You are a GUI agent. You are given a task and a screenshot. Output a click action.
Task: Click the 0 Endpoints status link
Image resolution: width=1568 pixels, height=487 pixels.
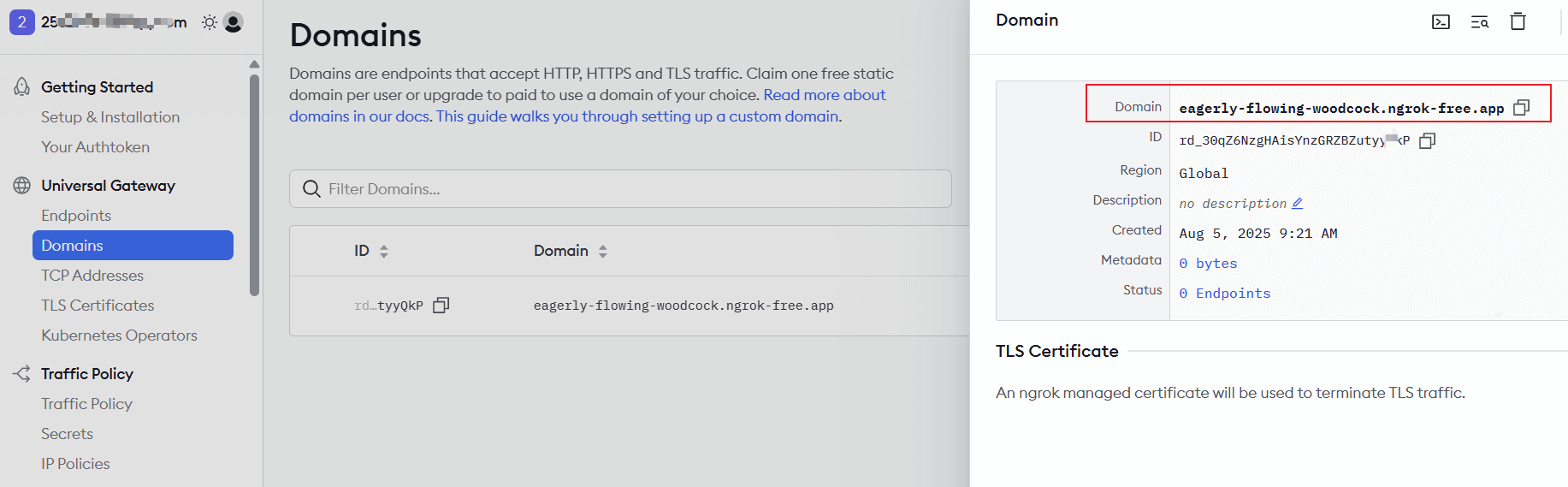(x=1224, y=294)
